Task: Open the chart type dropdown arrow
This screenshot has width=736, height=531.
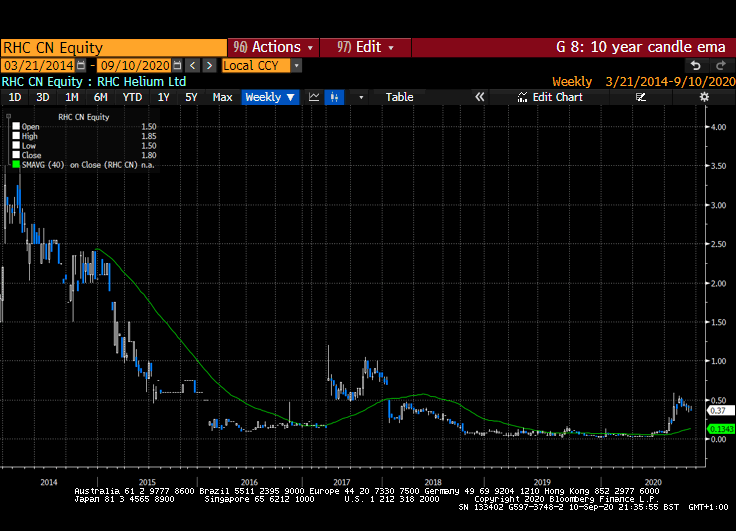Action: (361, 97)
